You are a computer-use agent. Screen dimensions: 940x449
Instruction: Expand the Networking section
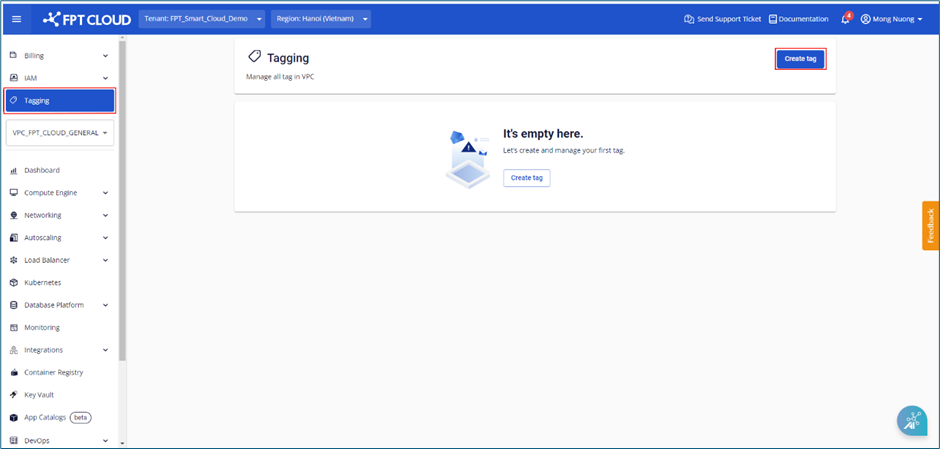pos(58,215)
